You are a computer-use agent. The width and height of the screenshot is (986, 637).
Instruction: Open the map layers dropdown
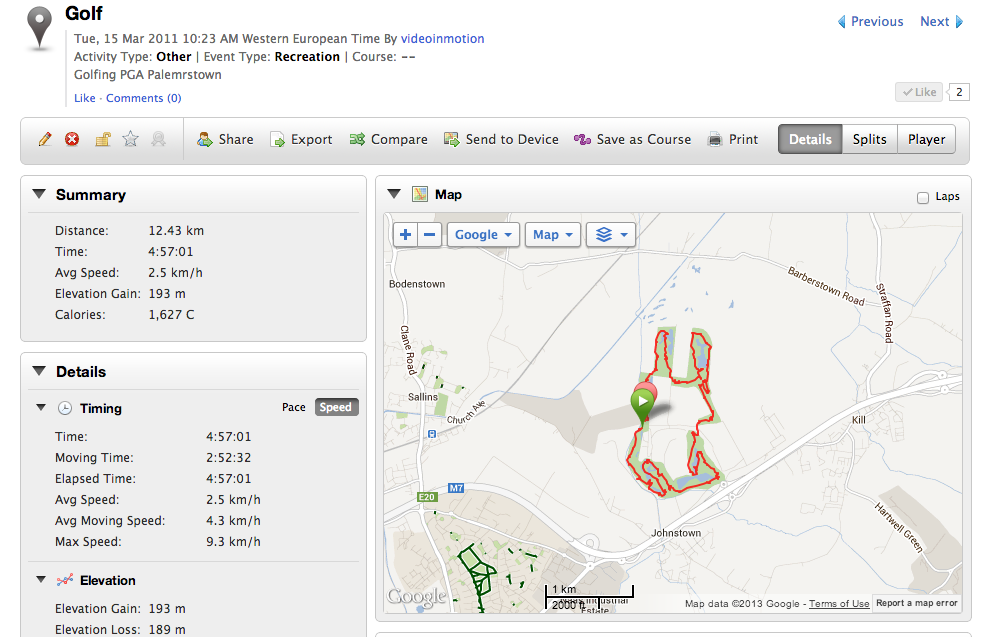611,235
